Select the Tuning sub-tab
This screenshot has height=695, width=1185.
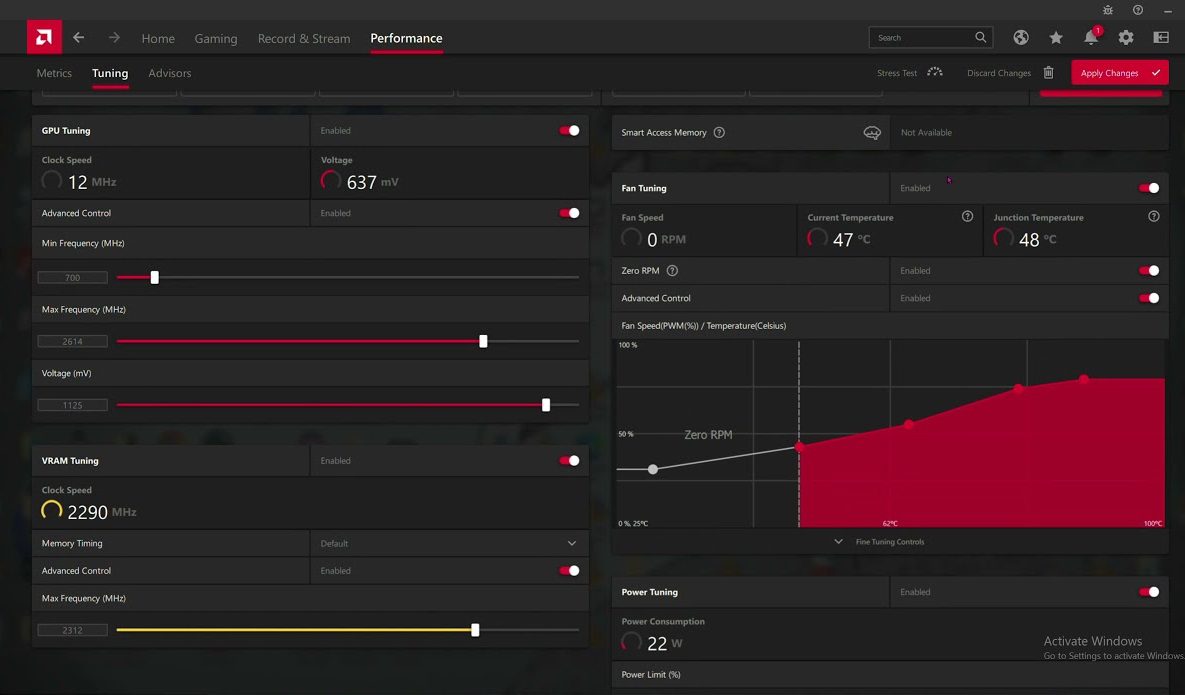pyautogui.click(x=110, y=73)
